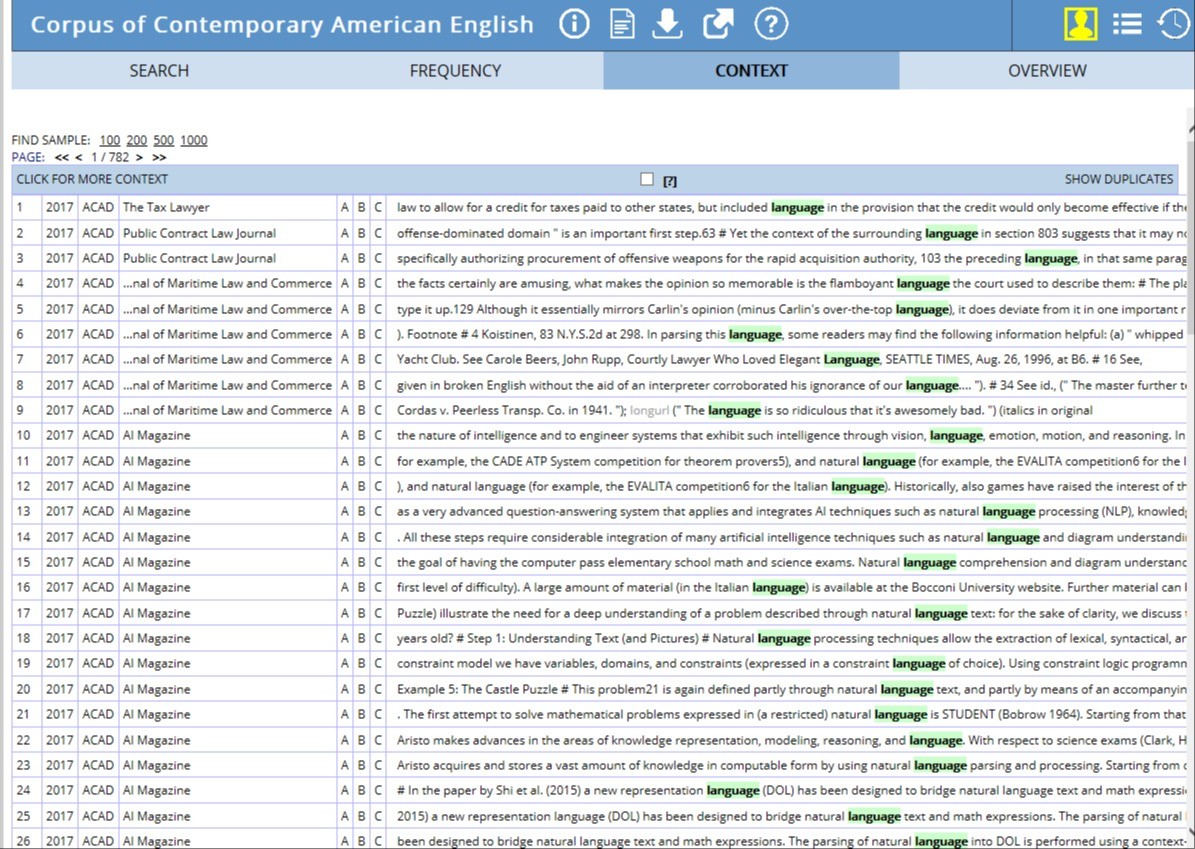
Task: Select the 100 sample size link
Action: (110, 140)
